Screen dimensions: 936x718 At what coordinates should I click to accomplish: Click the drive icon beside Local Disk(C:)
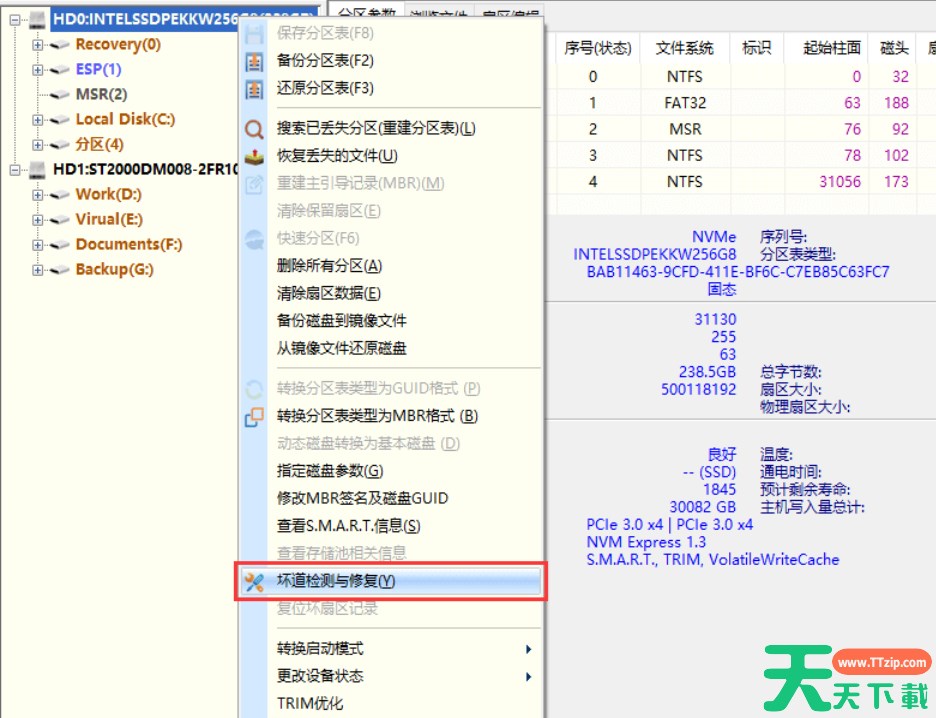[x=61, y=120]
